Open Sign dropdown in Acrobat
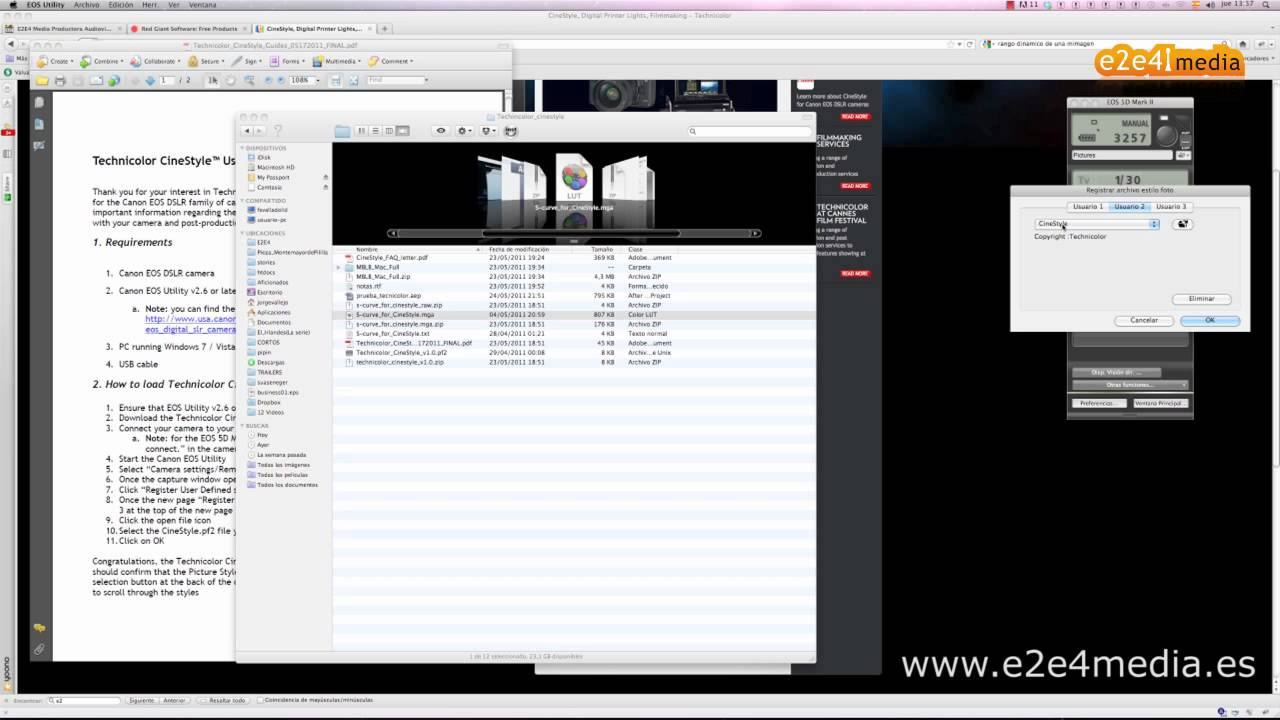This screenshot has width=1280, height=720. 248,61
